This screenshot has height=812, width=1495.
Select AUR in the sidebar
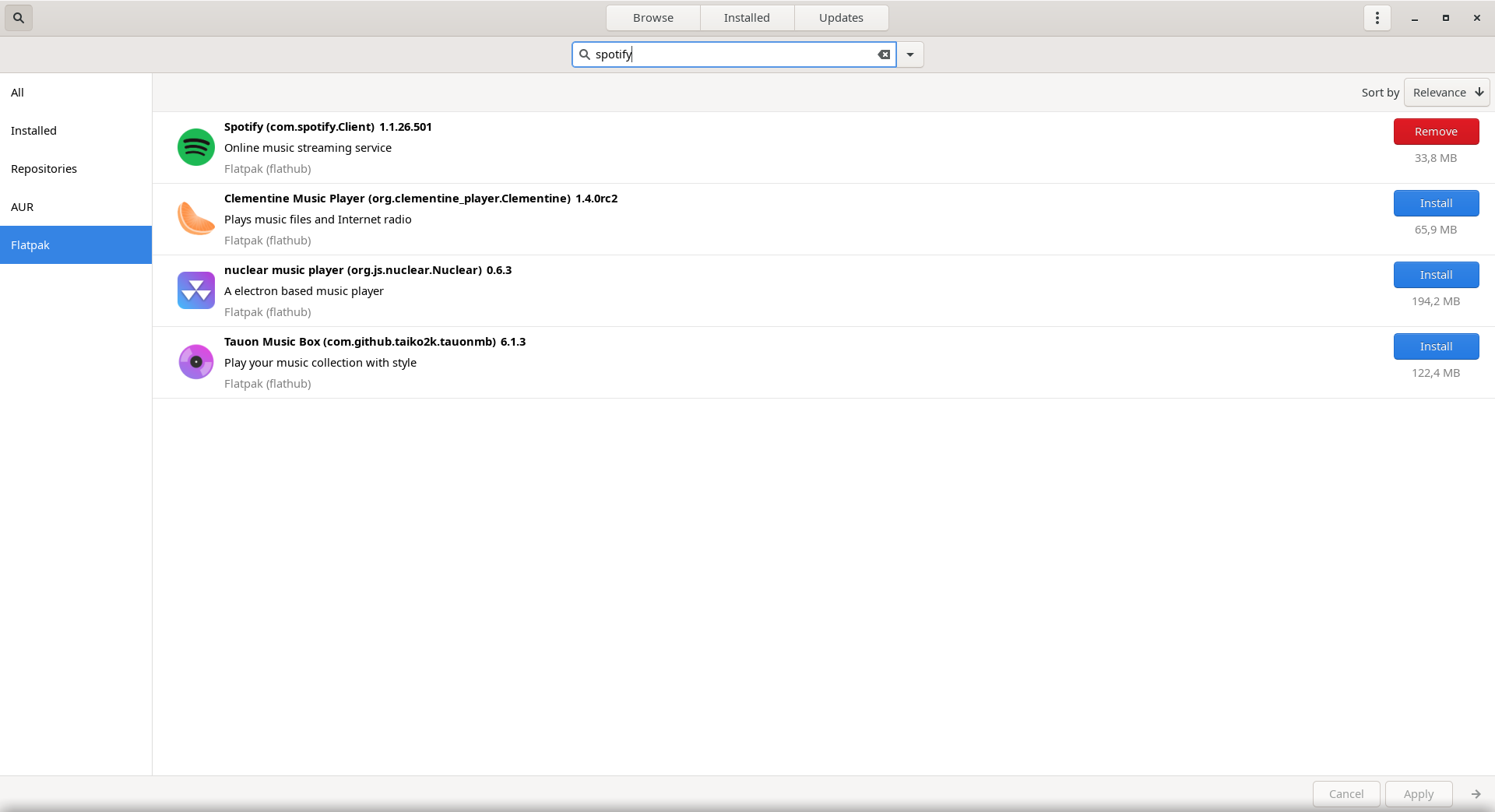click(76, 207)
